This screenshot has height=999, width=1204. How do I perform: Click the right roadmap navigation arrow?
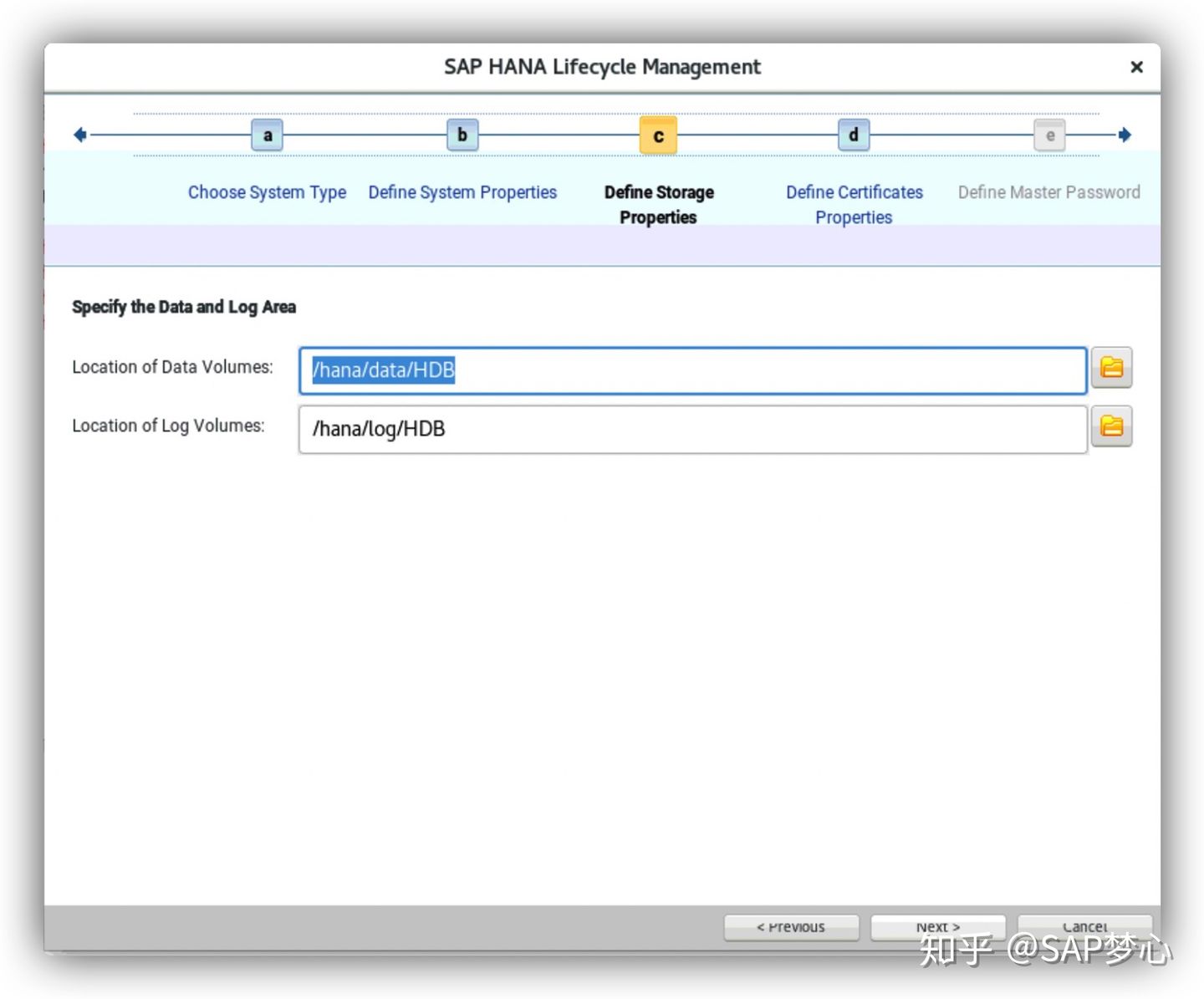tap(1125, 135)
